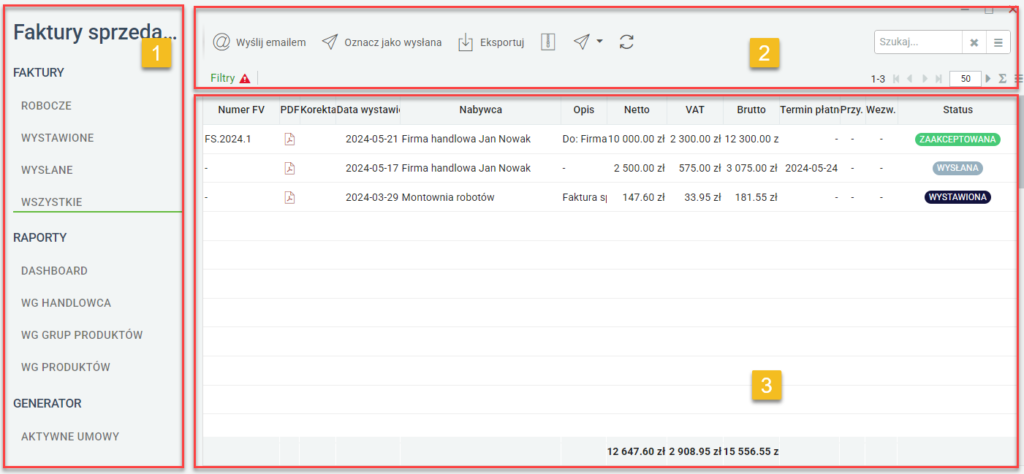Click the red filter warning triangle
The height and width of the screenshot is (474, 1024).
pyautogui.click(x=245, y=78)
